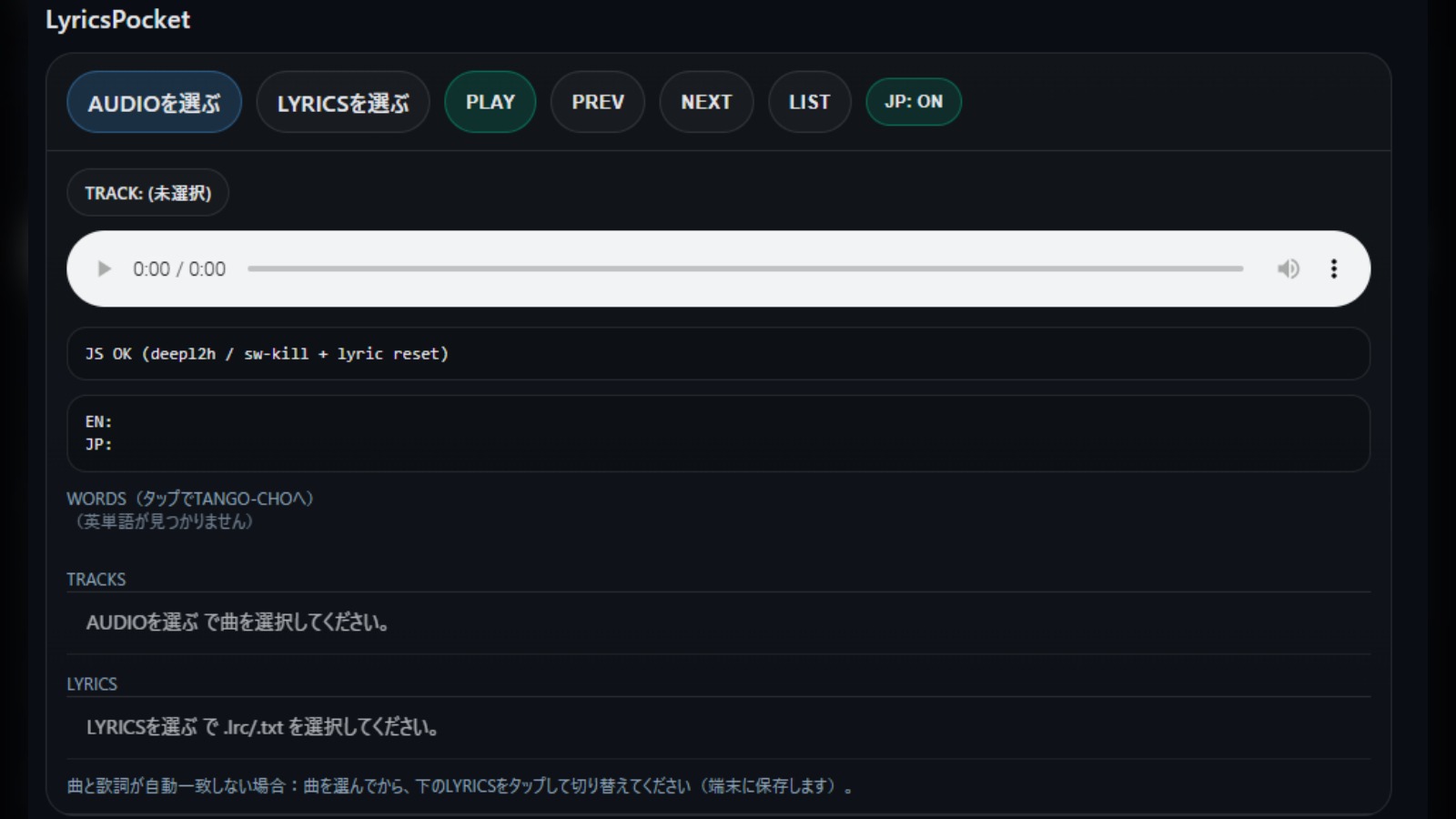Select the 'AUDIOを選ぶ で曲を選択' tracks row
Image resolution: width=1456 pixels, height=819 pixels.
coord(238,622)
